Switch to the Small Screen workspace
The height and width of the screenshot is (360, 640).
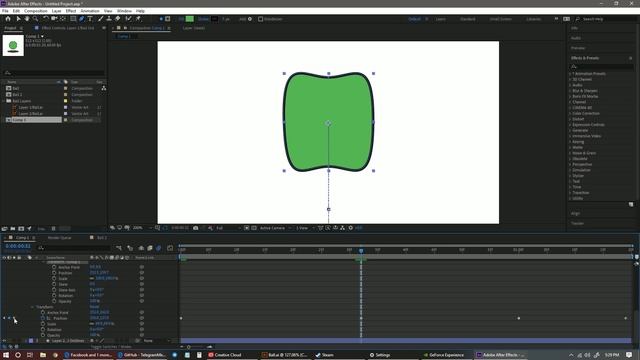pyautogui.click(x=500, y=19)
